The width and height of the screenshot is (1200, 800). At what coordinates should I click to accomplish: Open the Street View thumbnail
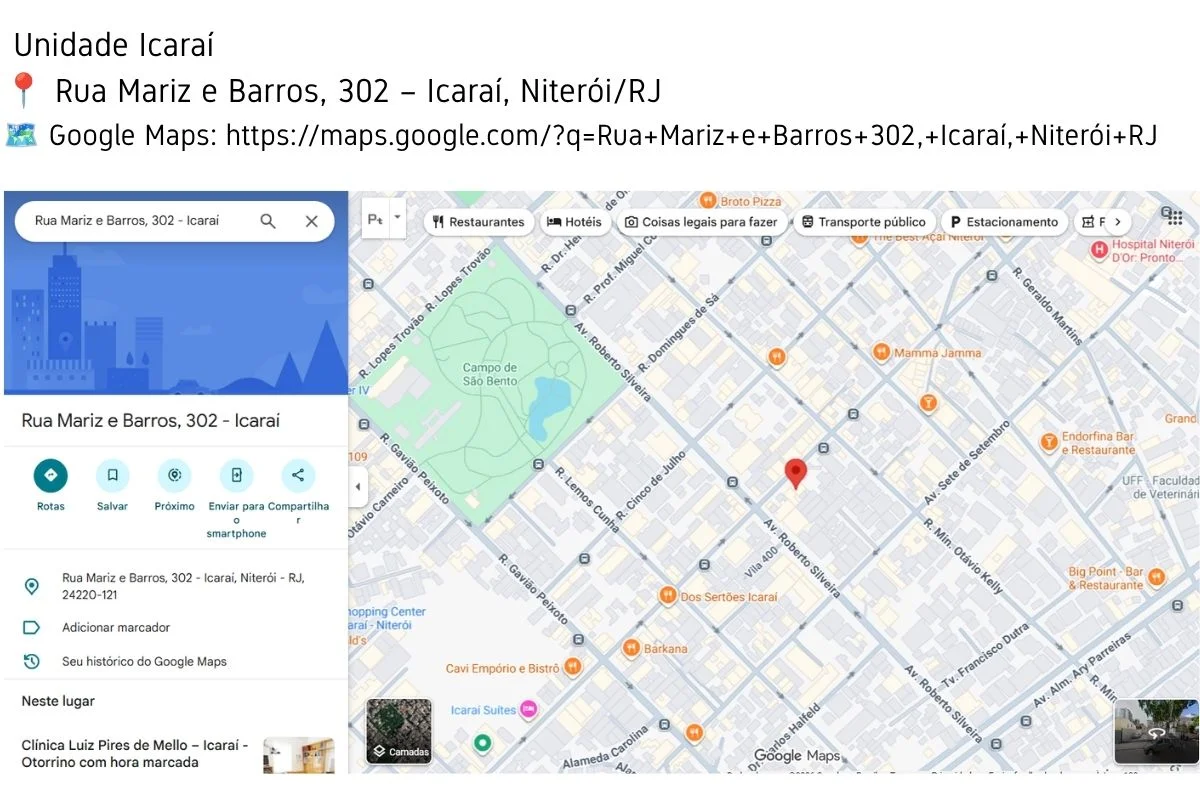[x=1157, y=732]
